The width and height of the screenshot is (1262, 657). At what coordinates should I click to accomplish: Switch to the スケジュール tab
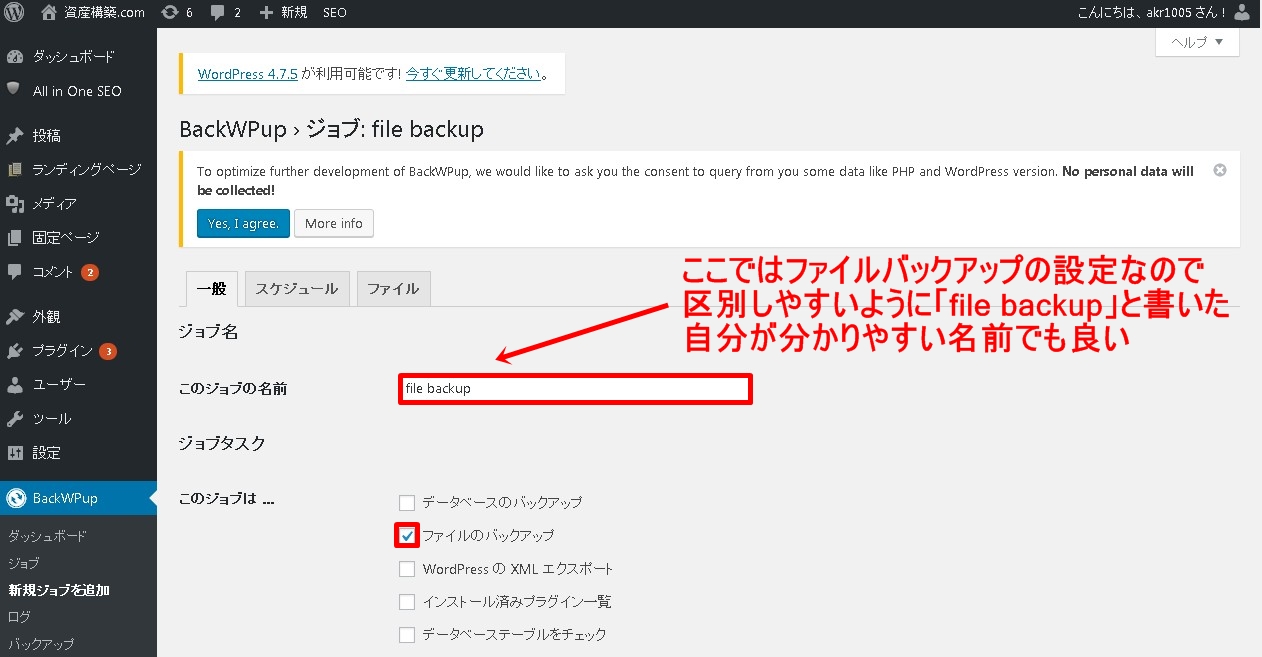(x=297, y=289)
